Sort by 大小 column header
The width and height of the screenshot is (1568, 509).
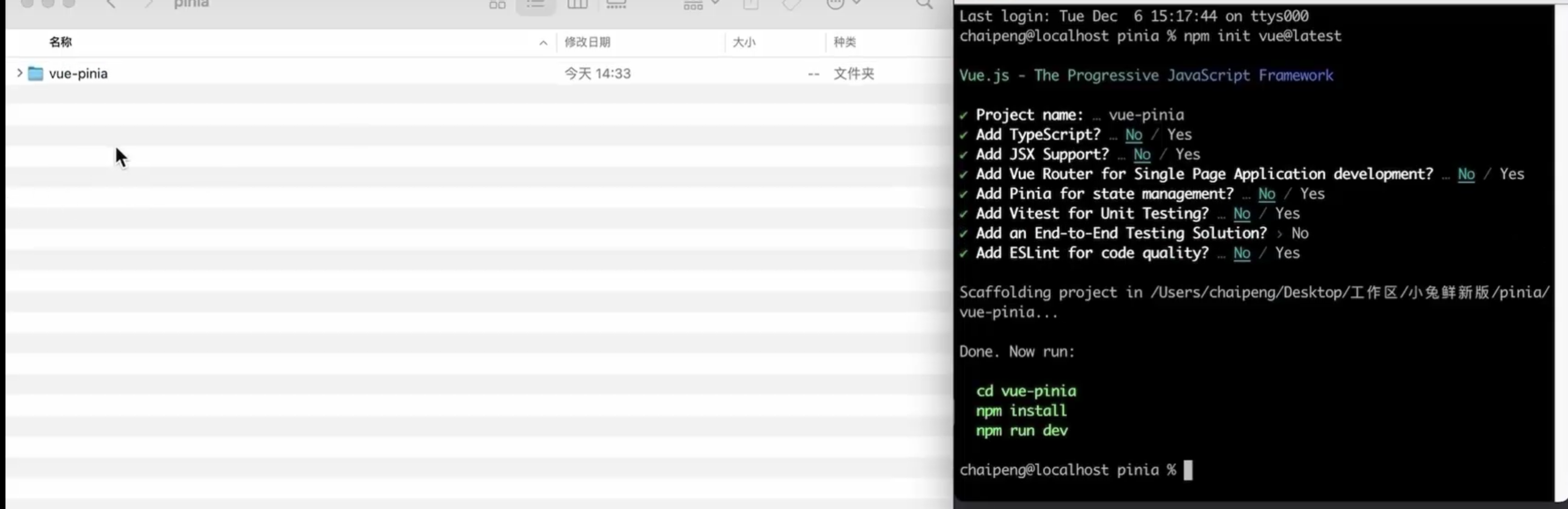(x=744, y=42)
